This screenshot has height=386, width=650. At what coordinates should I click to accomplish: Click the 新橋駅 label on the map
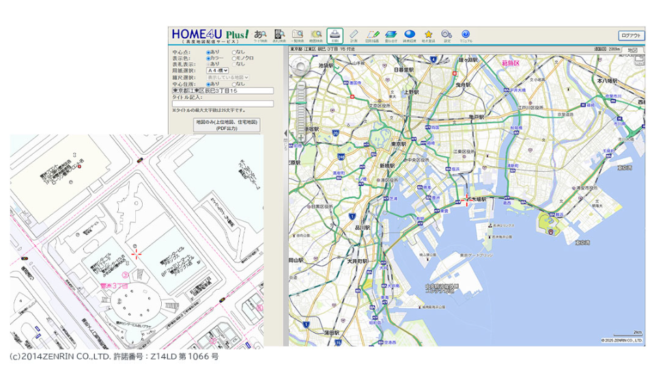point(387,165)
